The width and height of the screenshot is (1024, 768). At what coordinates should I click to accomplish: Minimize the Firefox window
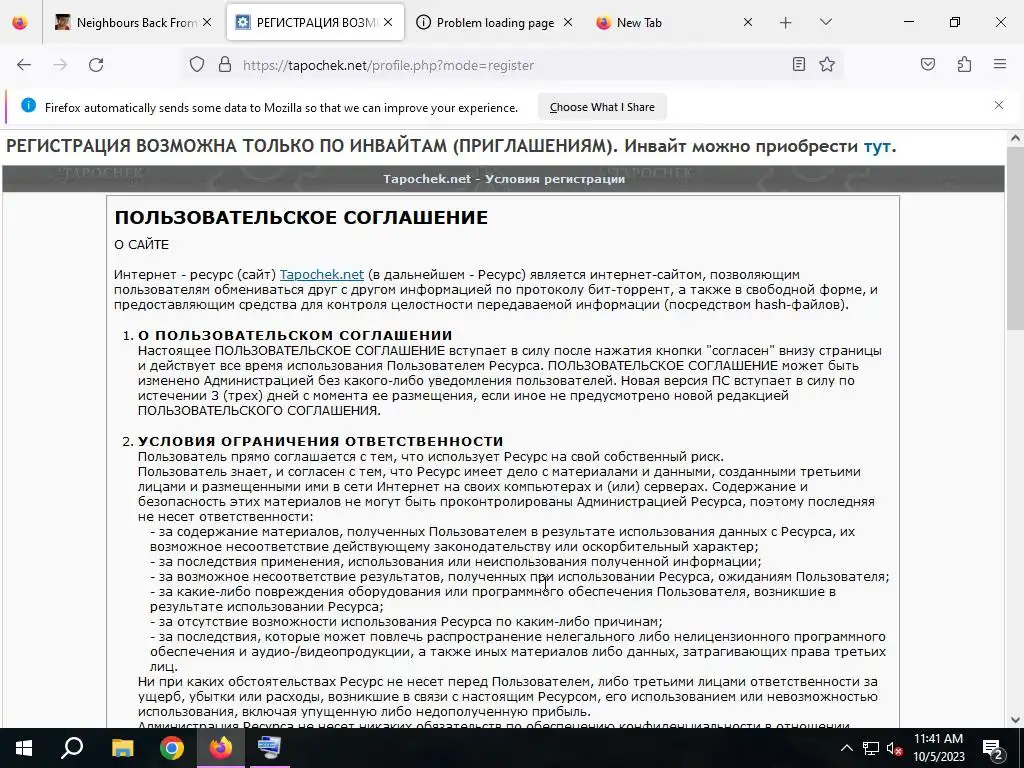908,22
